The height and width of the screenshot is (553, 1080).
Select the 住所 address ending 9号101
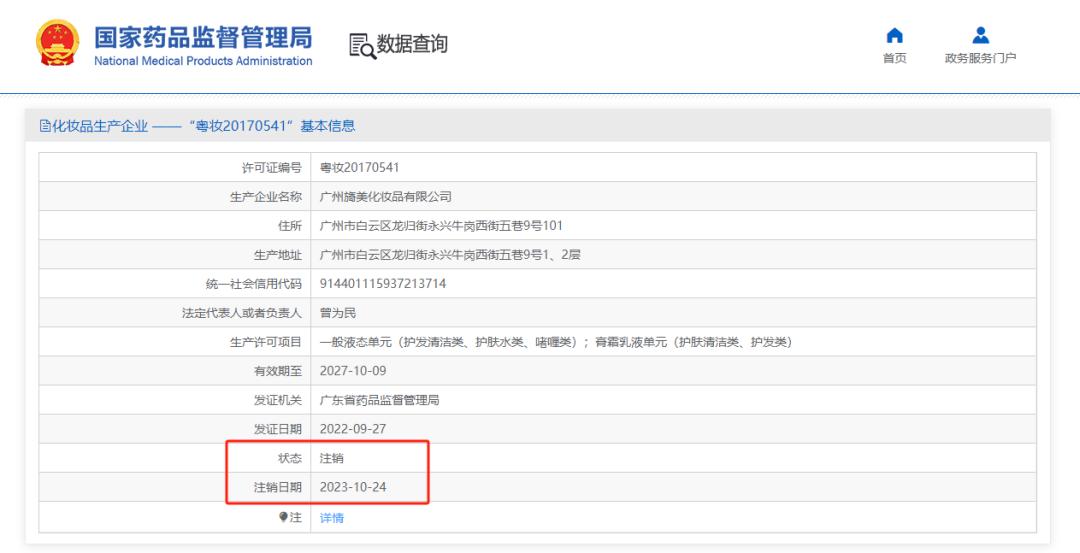(442, 226)
